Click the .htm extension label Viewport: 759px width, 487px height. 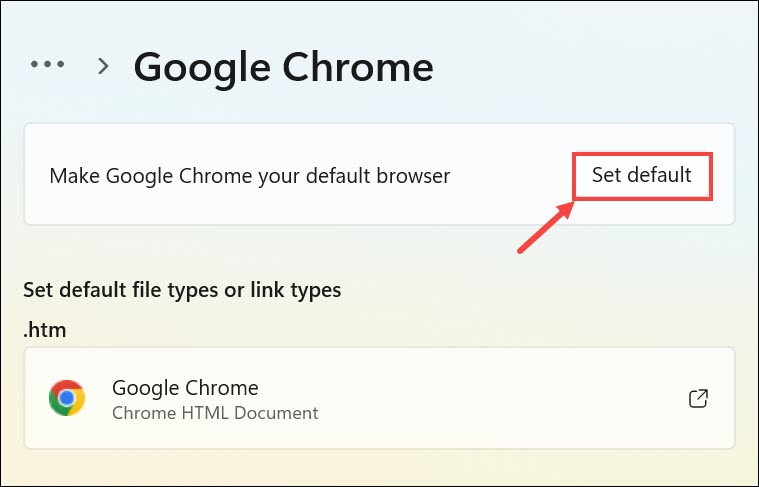(x=45, y=328)
